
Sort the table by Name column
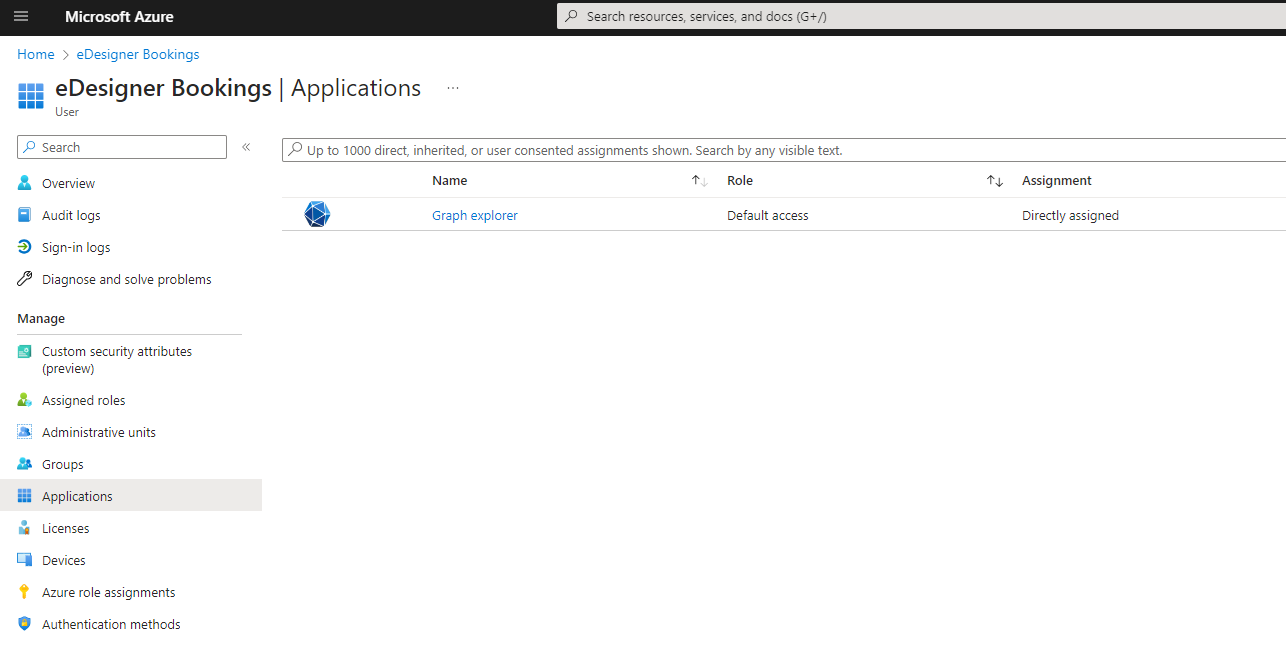[699, 181]
